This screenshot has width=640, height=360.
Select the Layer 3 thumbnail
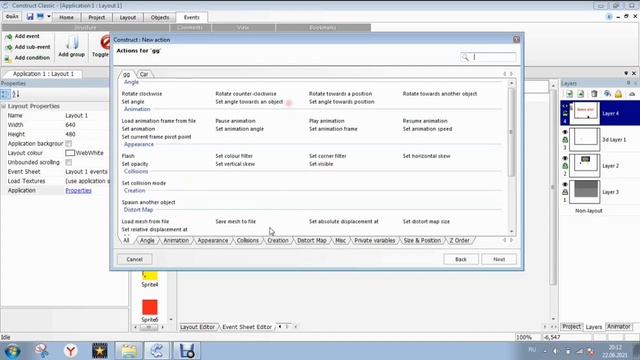(x=584, y=191)
